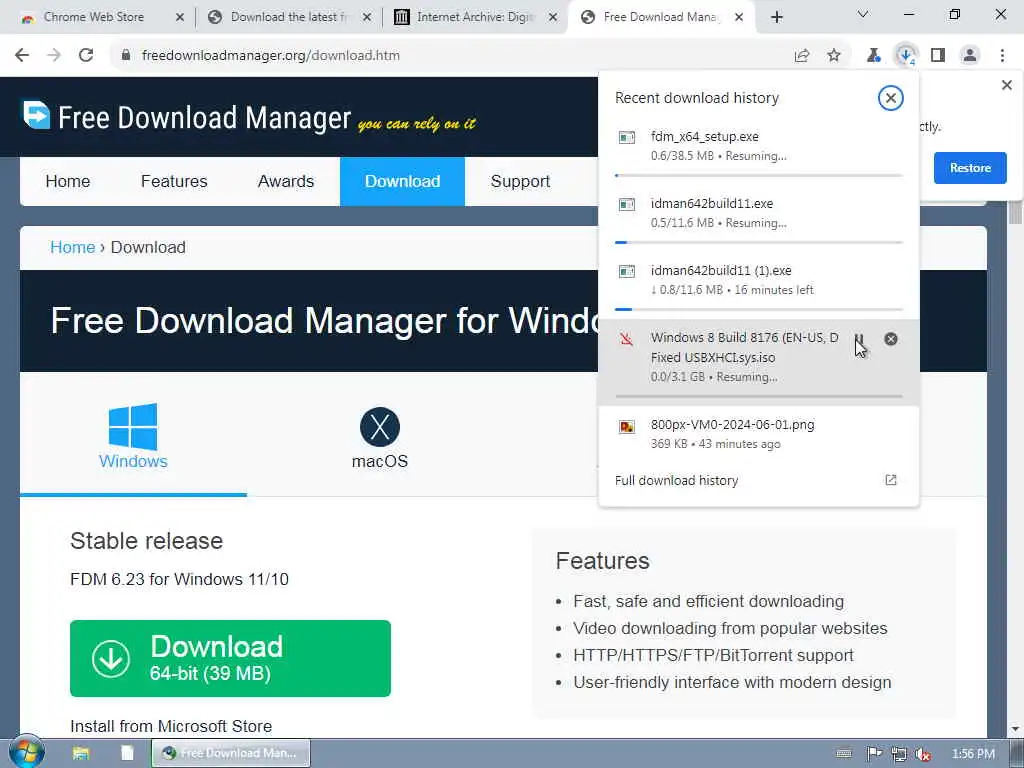The width and height of the screenshot is (1024, 768).
Task: Select the Download navigation item
Action: pos(402,181)
